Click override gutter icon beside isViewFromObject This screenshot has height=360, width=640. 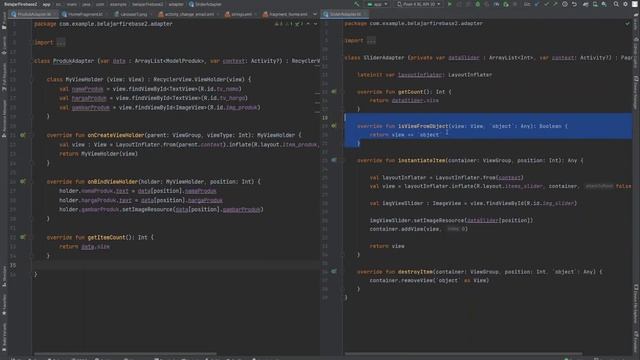coord(334,126)
